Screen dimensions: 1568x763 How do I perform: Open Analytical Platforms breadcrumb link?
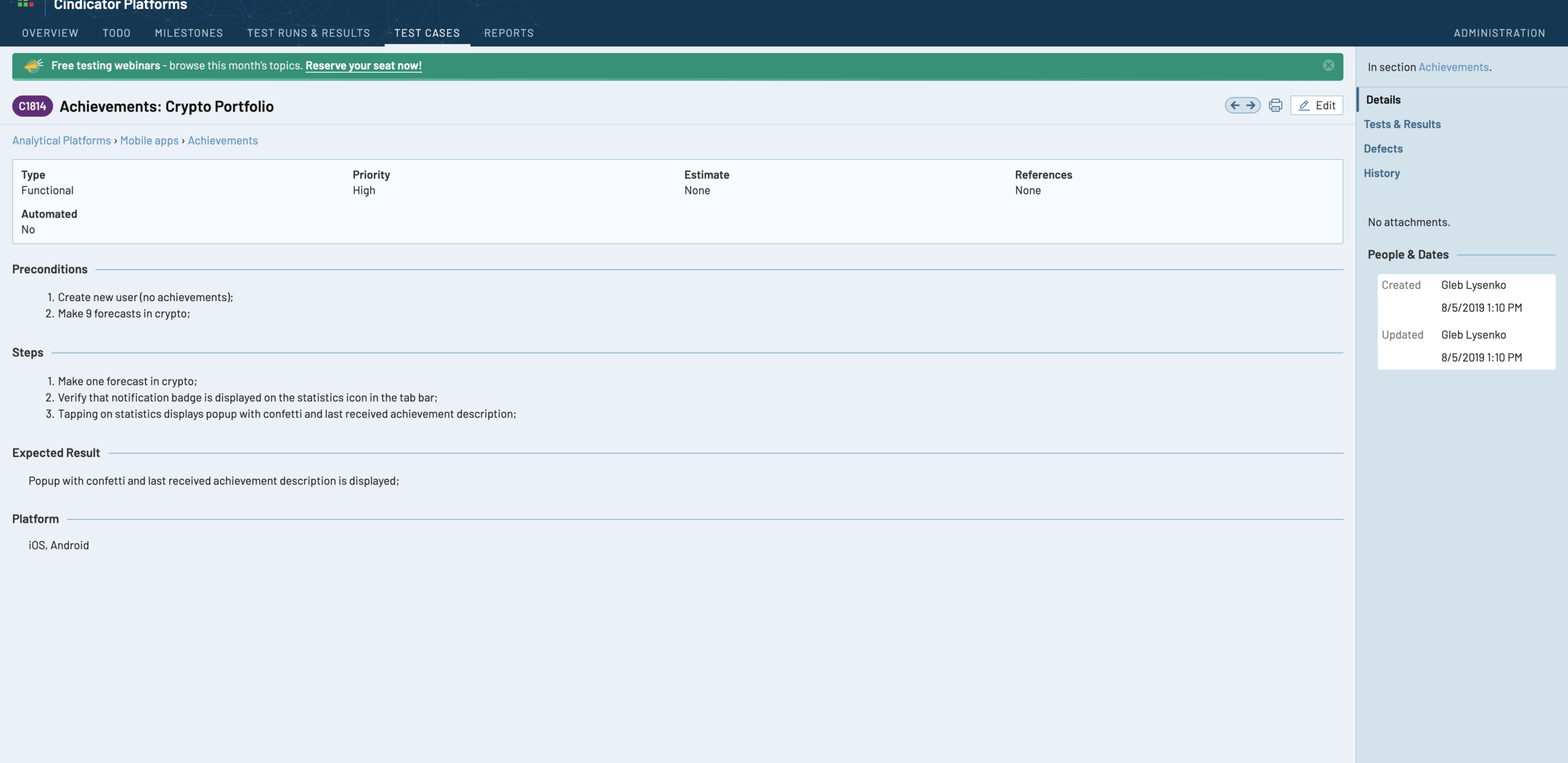pyautogui.click(x=61, y=140)
